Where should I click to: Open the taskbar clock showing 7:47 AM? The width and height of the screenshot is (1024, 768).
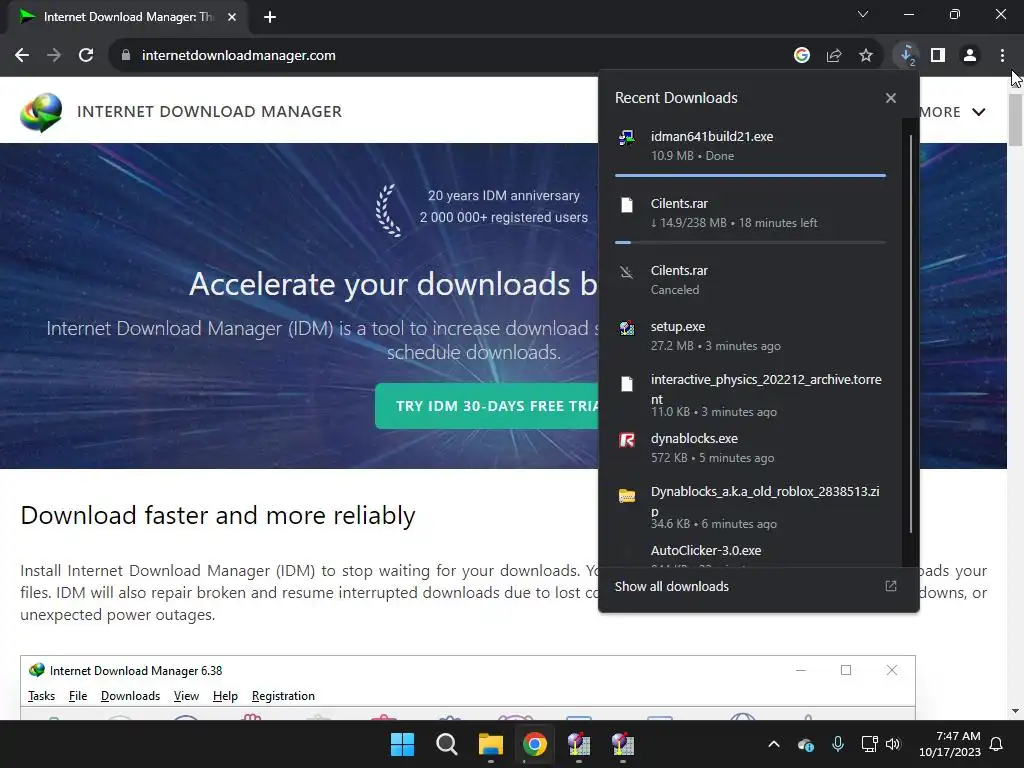click(950, 744)
